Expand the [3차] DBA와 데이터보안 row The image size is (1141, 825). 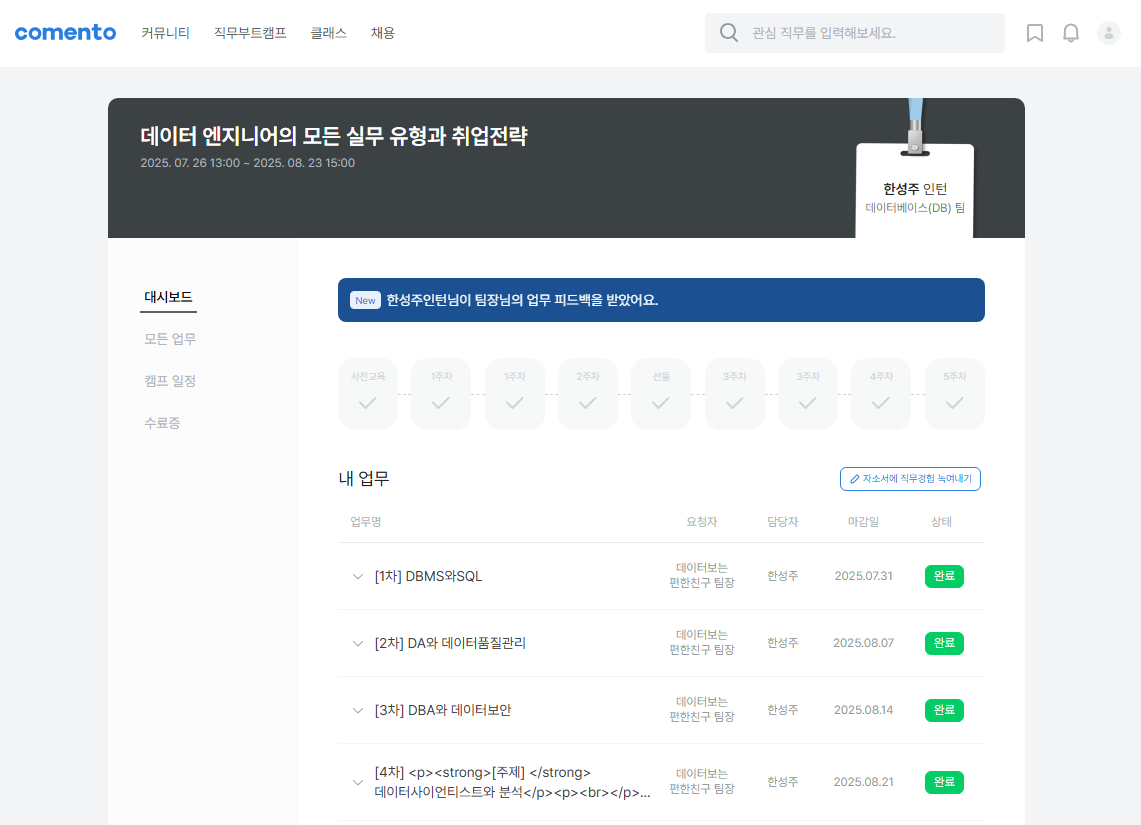(358, 710)
